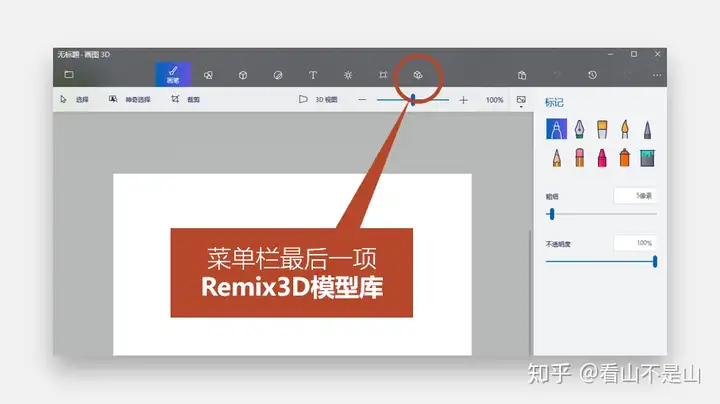720x404 pixels.
Task: Select the Watercolor brush
Action: [x=624, y=129]
